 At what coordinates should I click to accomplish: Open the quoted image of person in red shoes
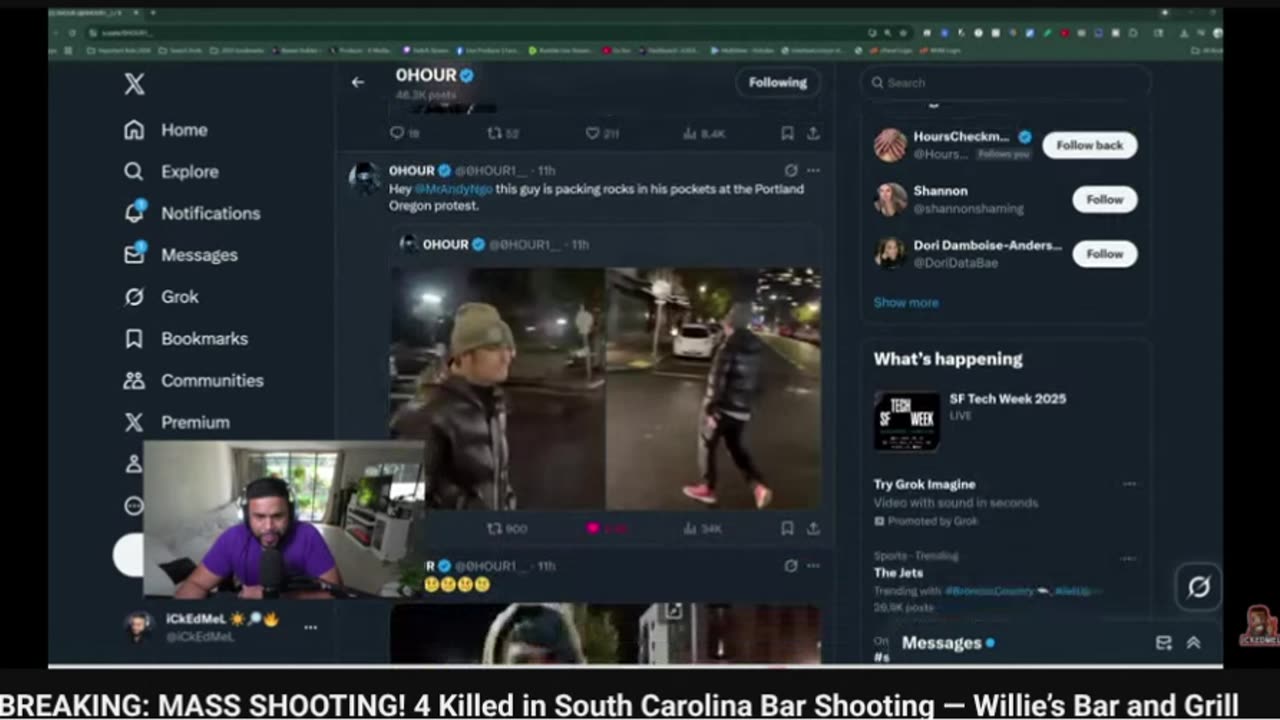pyautogui.click(x=714, y=388)
